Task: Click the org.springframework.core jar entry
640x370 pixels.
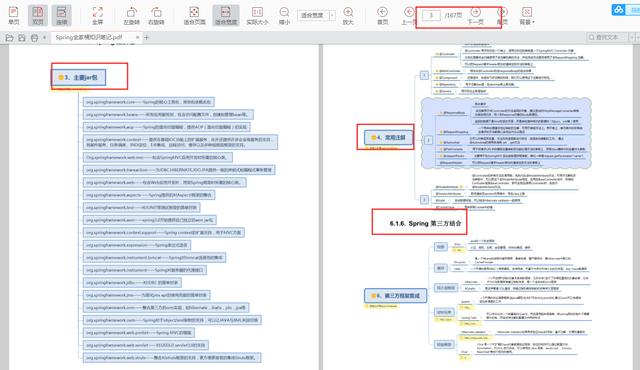Action: [149, 102]
